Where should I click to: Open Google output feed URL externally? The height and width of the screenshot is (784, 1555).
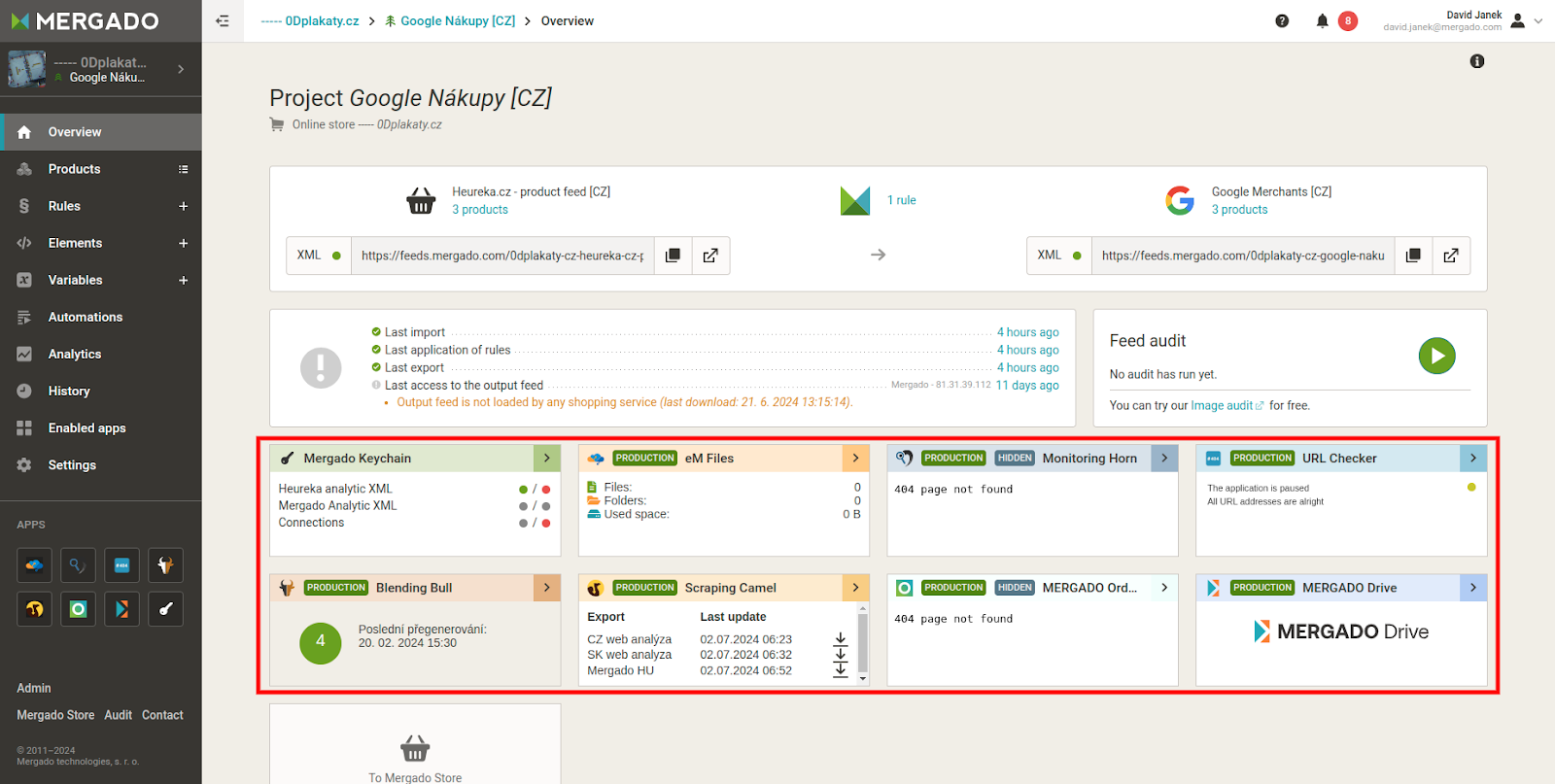coord(1451,256)
